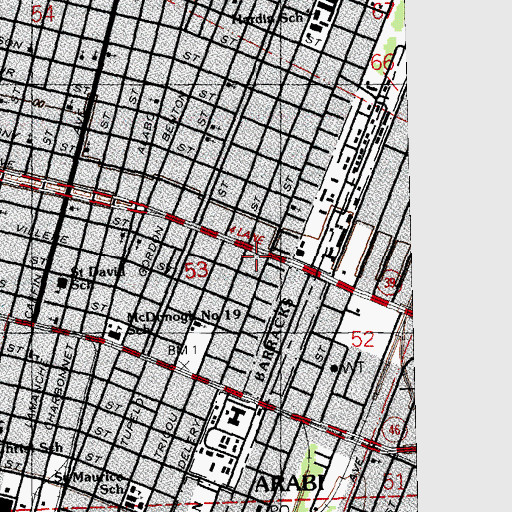Screen dimensions: 512x512
Task: Click the ALABO street label
Action: [x=146, y=133]
